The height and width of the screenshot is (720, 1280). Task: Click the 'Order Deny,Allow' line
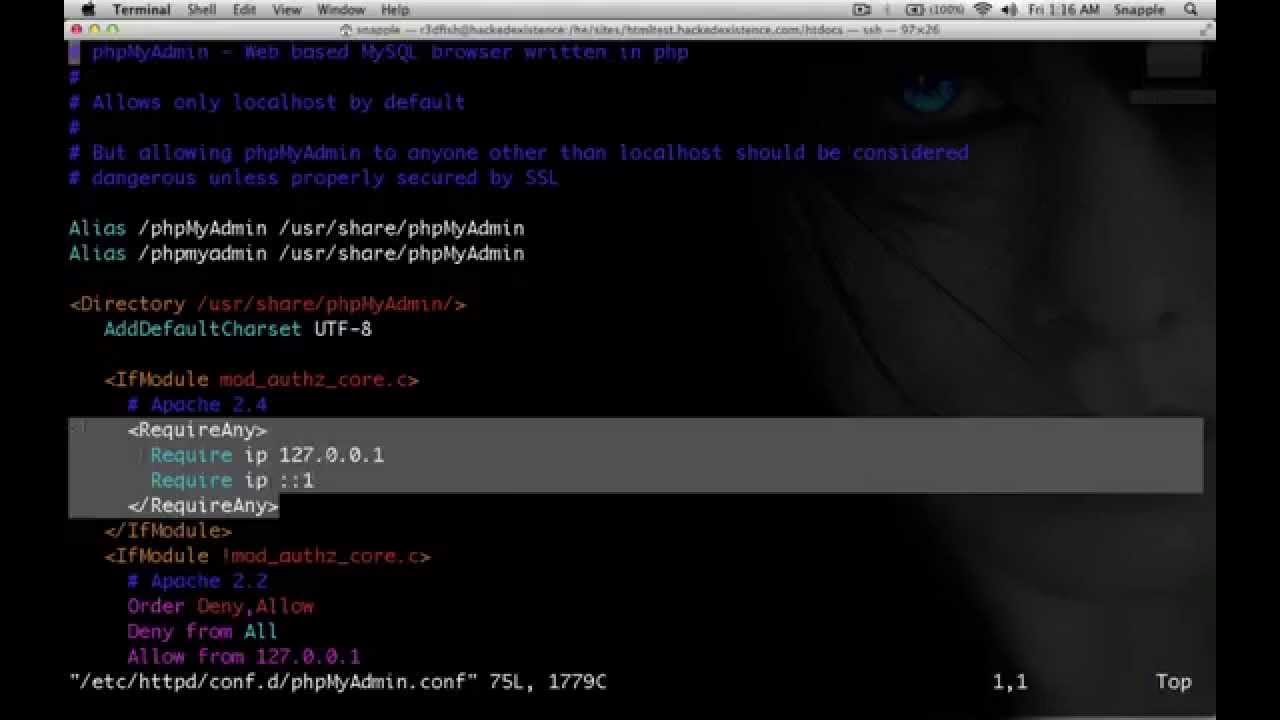click(x=220, y=606)
